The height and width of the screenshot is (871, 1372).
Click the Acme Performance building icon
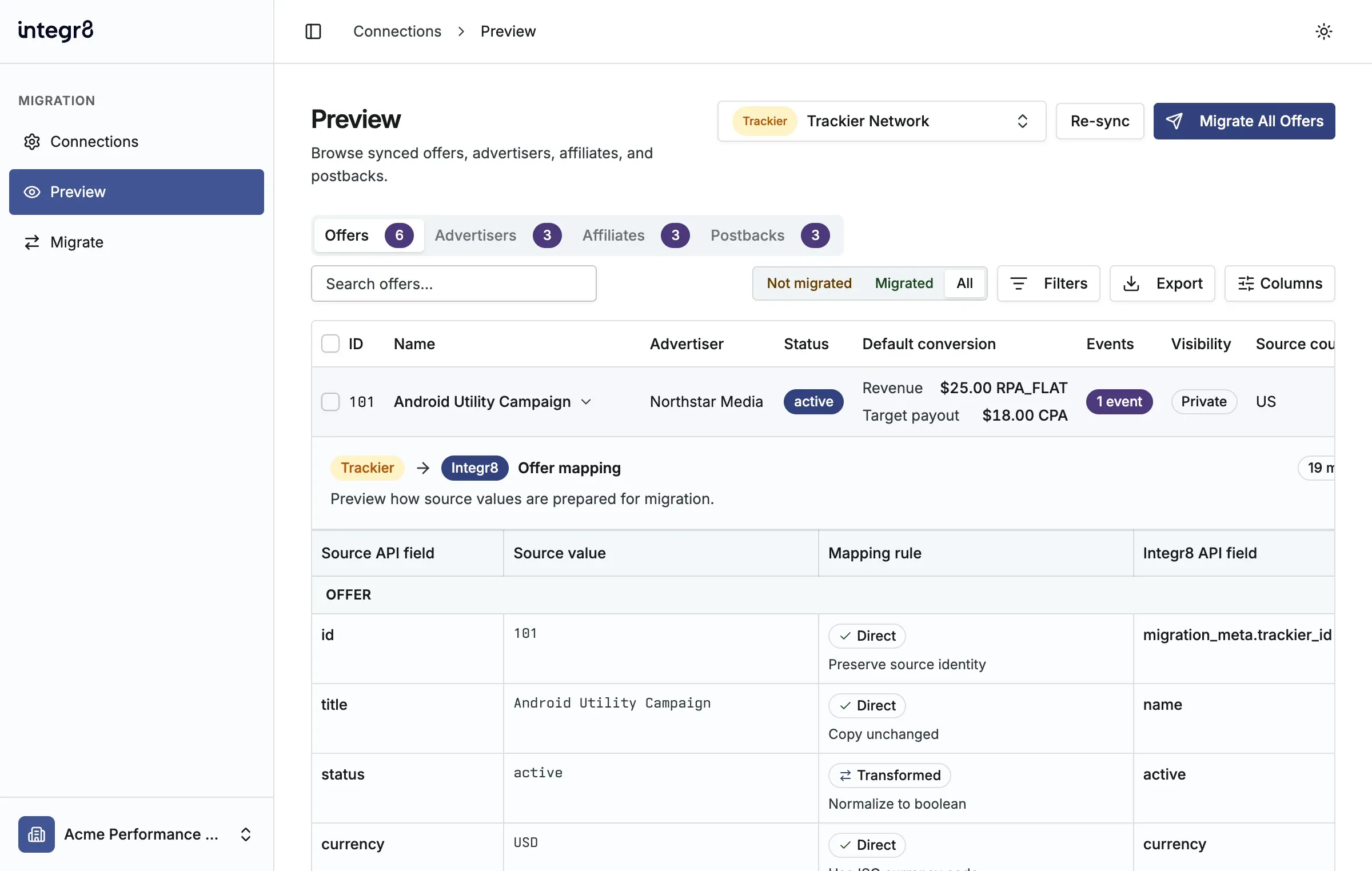pos(37,834)
